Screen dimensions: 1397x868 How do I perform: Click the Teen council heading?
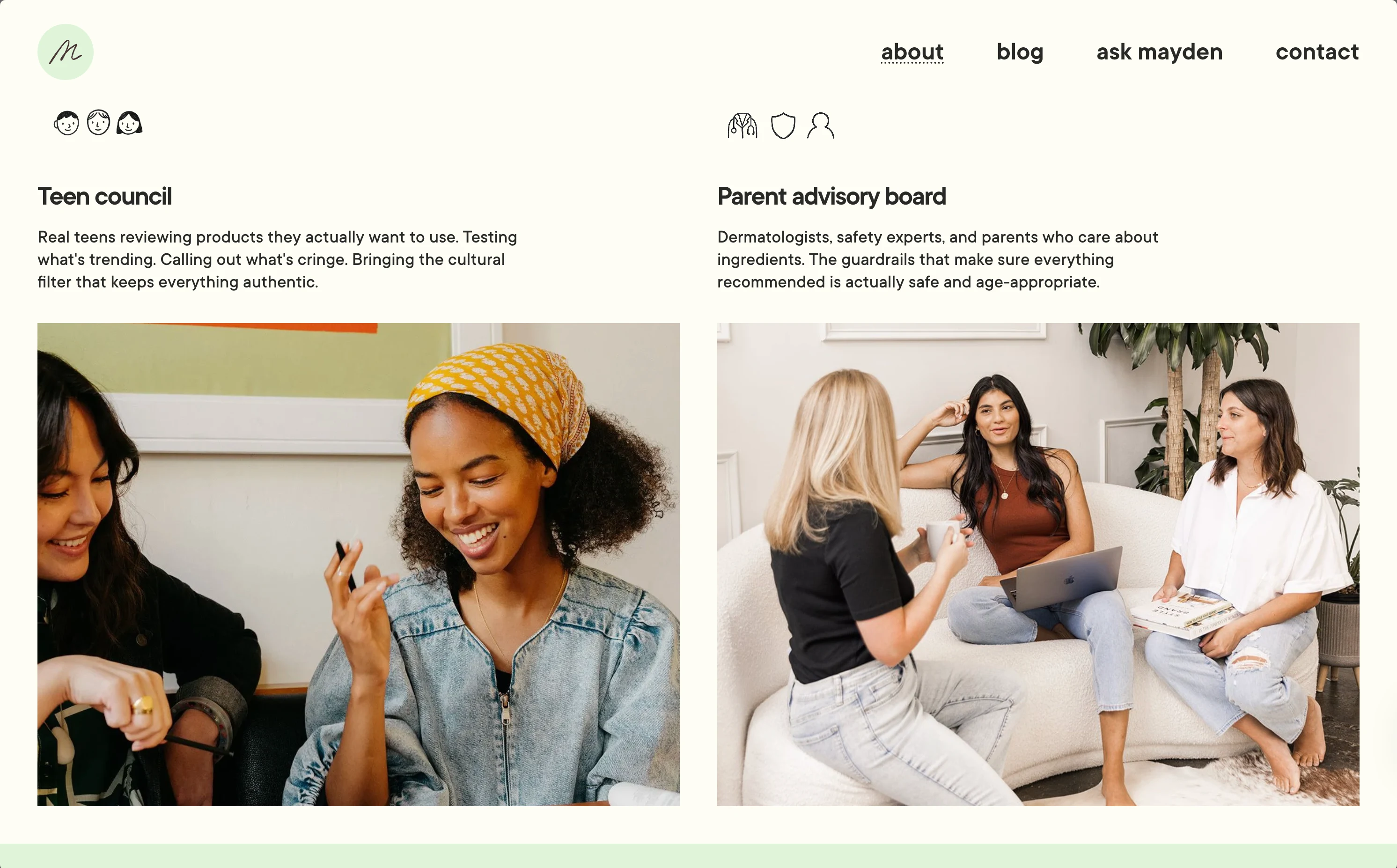[104, 196]
